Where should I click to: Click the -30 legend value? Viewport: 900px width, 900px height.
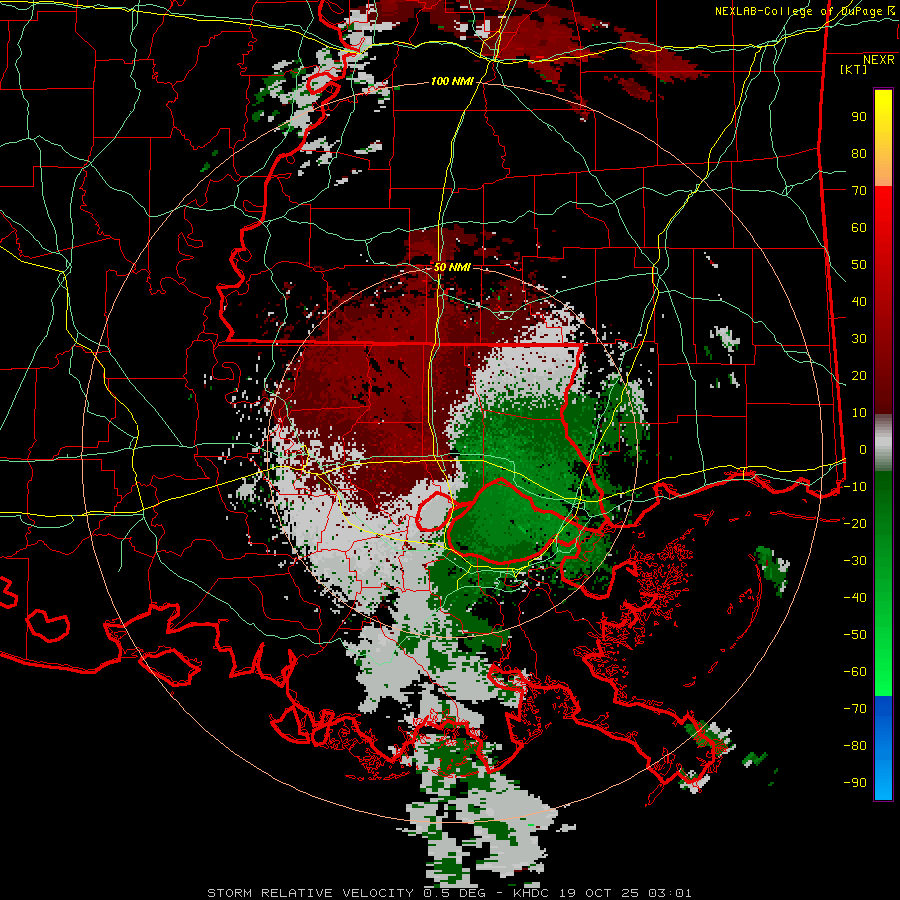(x=855, y=561)
